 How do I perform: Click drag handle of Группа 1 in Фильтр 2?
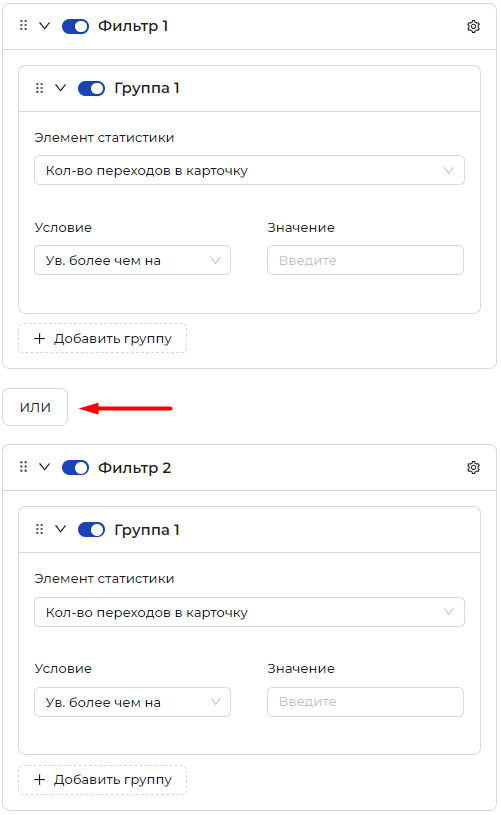click(39, 529)
